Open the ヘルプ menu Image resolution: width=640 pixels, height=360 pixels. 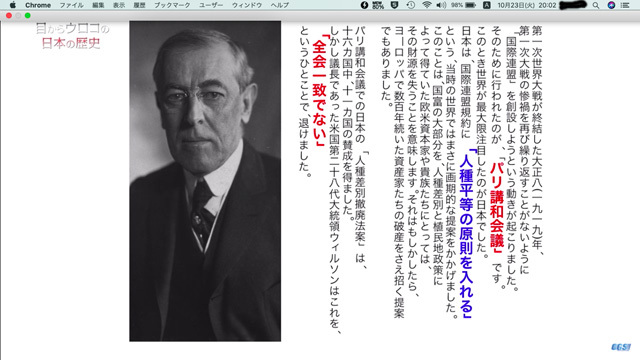pyautogui.click(x=279, y=5)
